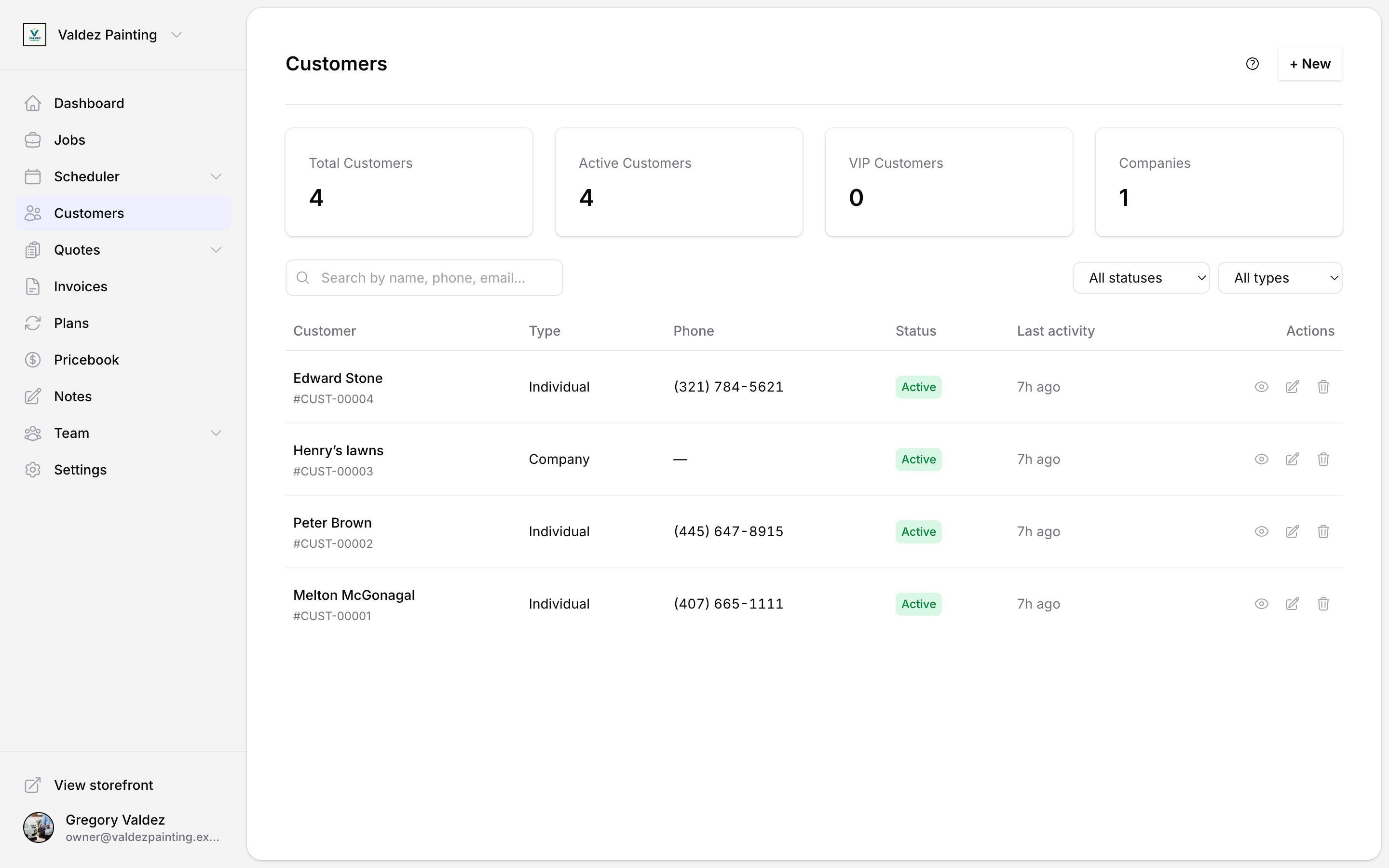
Task: Open the Valdez Painting workspace switcher chevron
Action: point(177,35)
